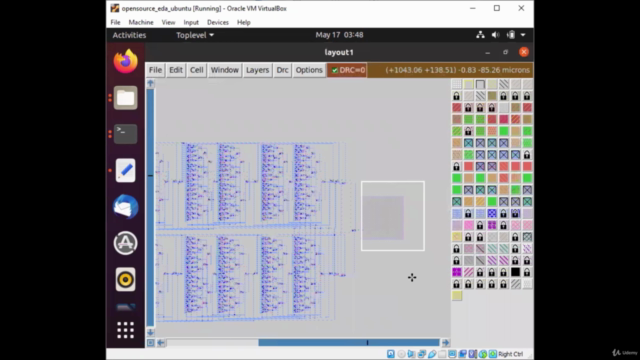This screenshot has height=360, width=640.
Task: Open Rhythmbox from the dock
Action: tap(125, 280)
